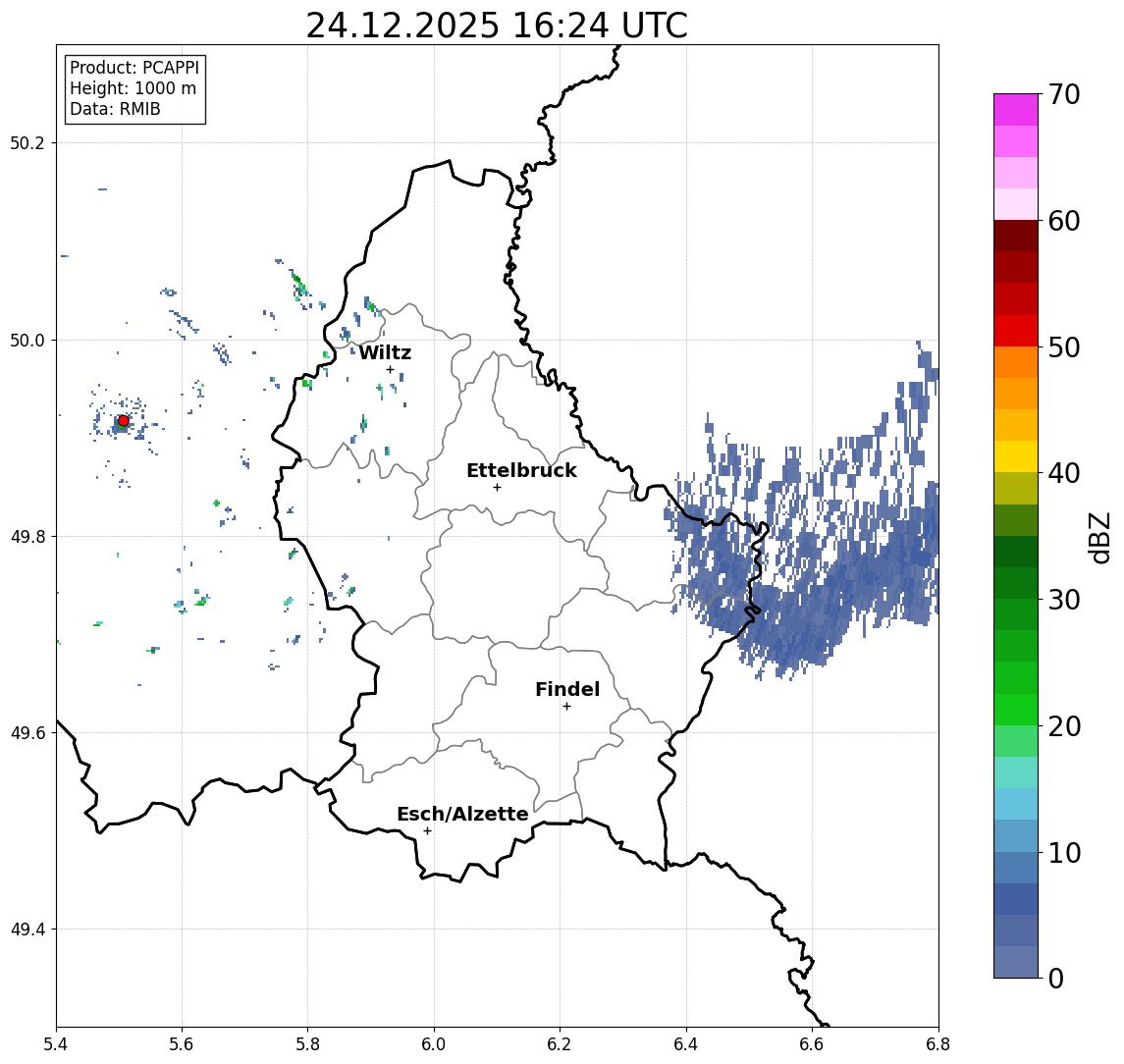Click latitude axis tick 50.2
This screenshot has width=1124, height=1064.
27,142
